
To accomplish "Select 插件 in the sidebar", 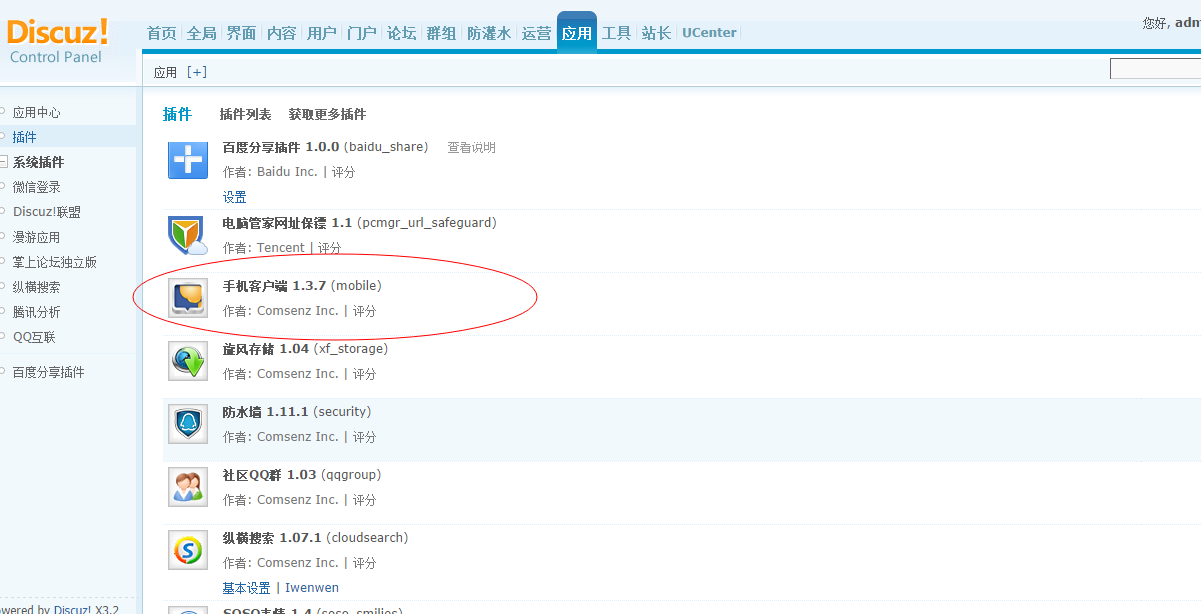I will coord(24,137).
